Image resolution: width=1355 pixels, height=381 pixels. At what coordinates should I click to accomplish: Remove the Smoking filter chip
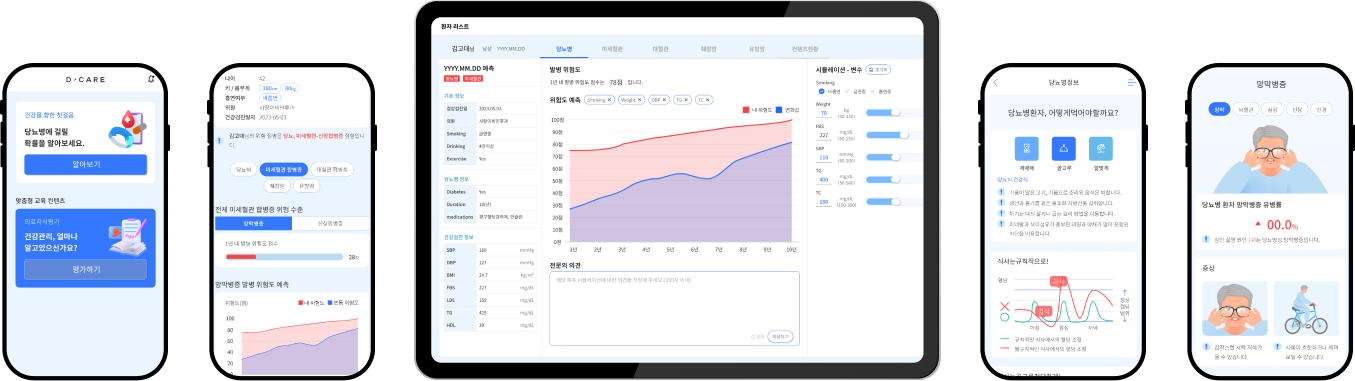point(609,100)
